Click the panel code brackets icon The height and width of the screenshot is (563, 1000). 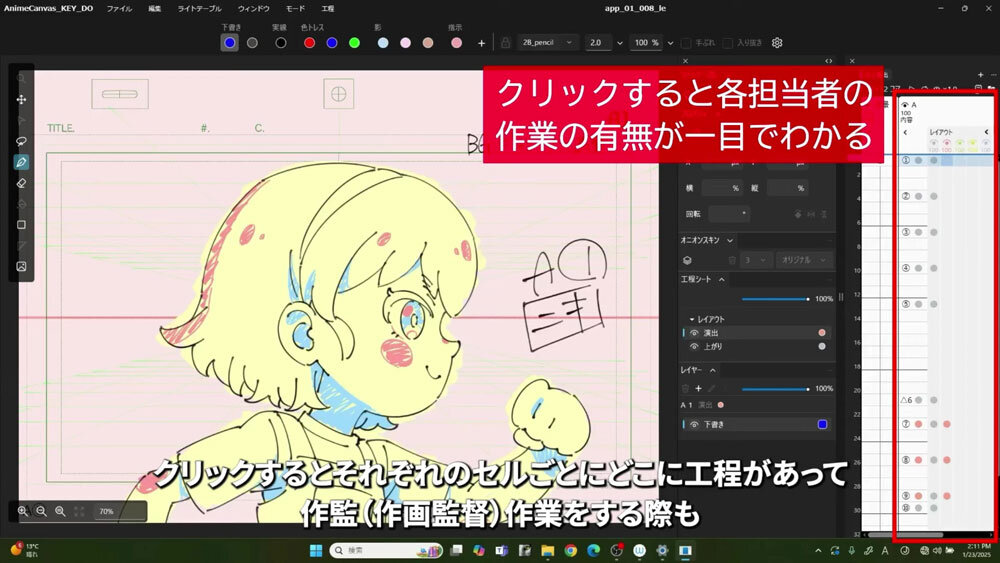(x=828, y=61)
